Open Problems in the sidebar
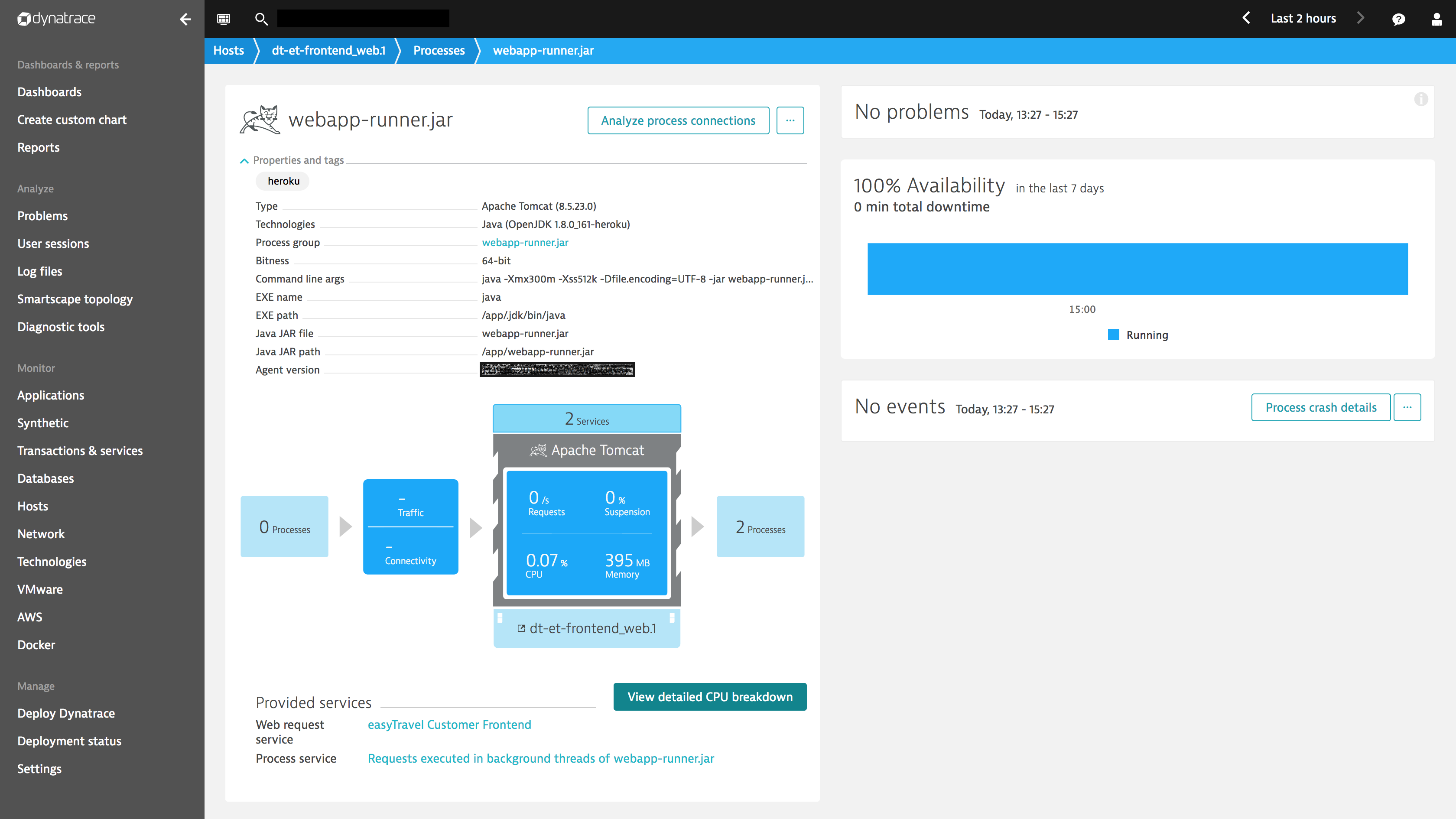Viewport: 1456px width, 819px height. pos(42,215)
